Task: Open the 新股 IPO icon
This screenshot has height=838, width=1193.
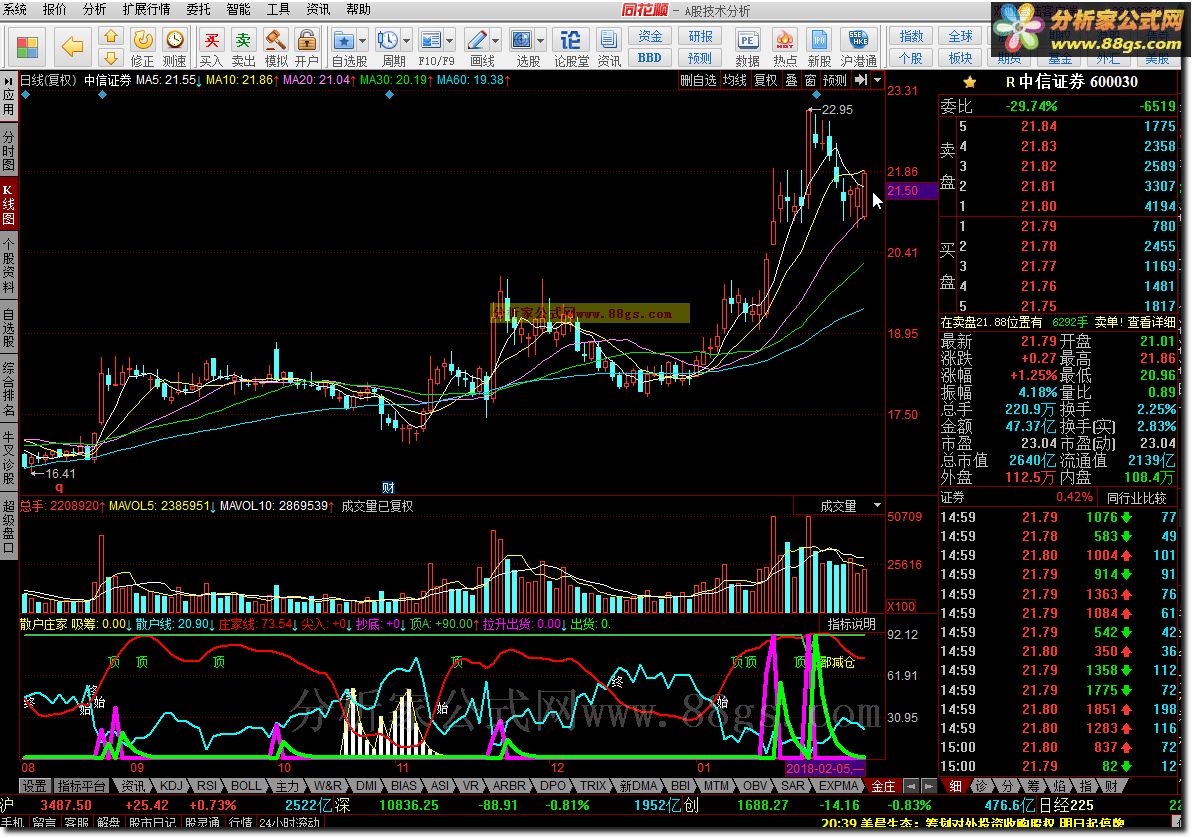Action: (819, 47)
